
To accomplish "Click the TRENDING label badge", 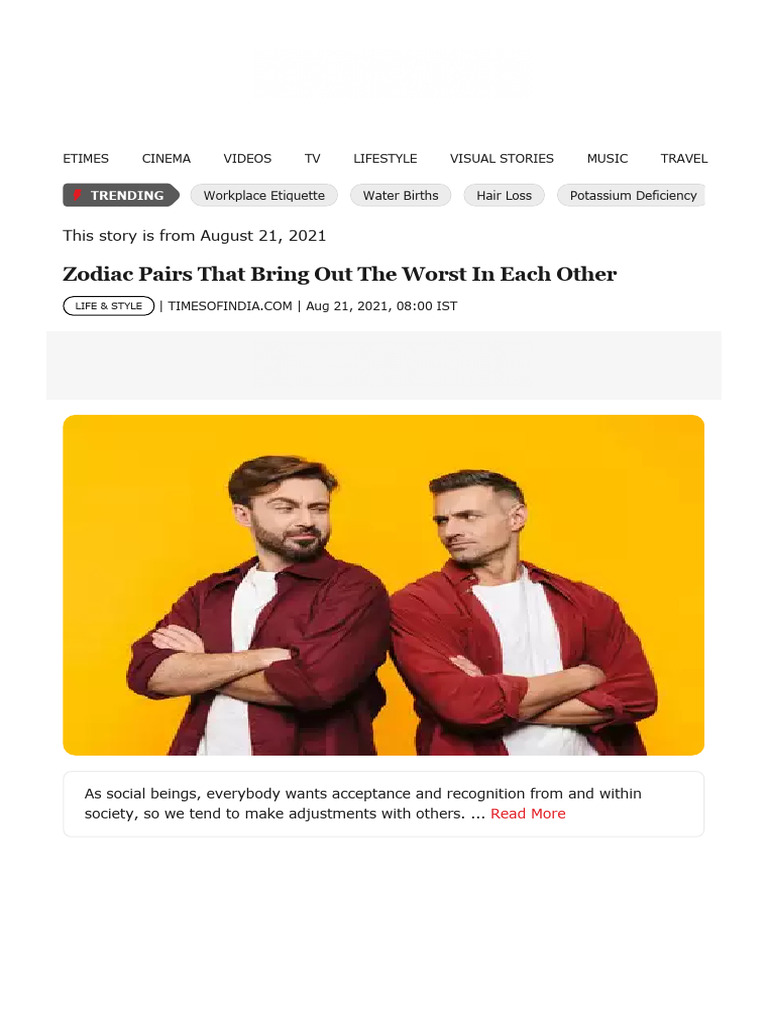I will pos(121,195).
